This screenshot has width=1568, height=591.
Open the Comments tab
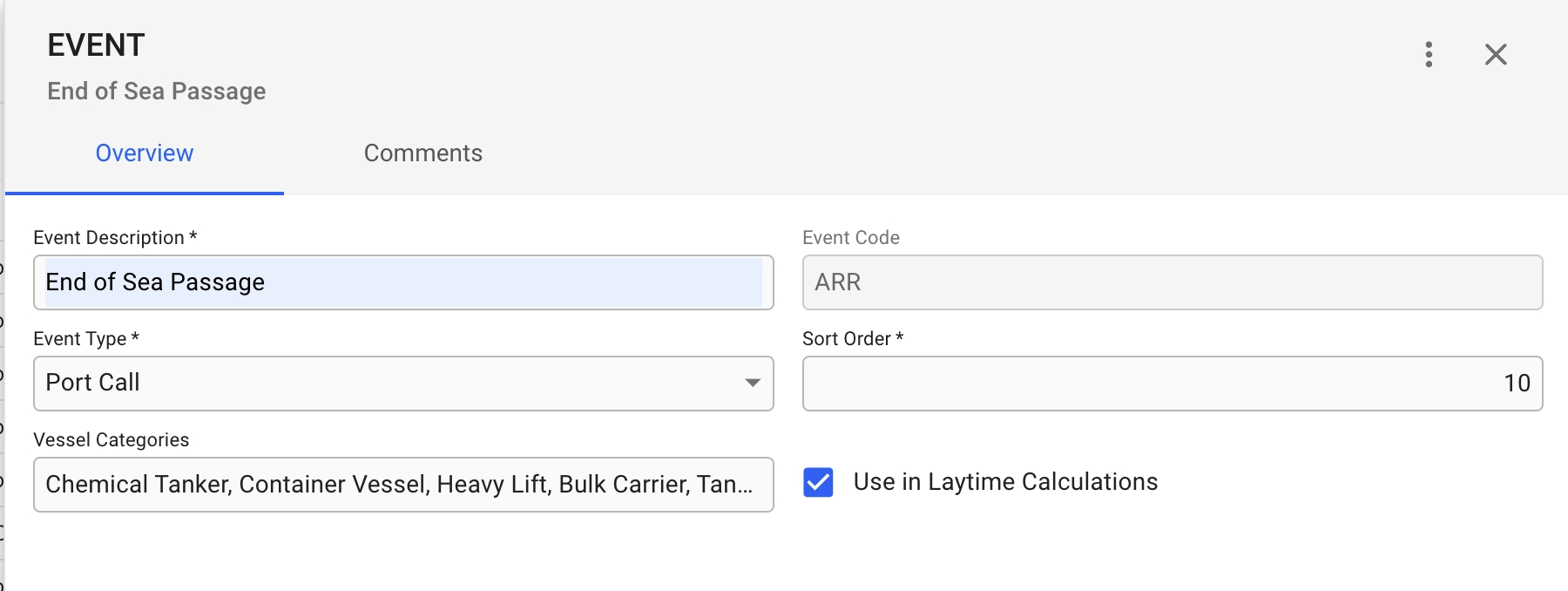pyautogui.click(x=423, y=153)
